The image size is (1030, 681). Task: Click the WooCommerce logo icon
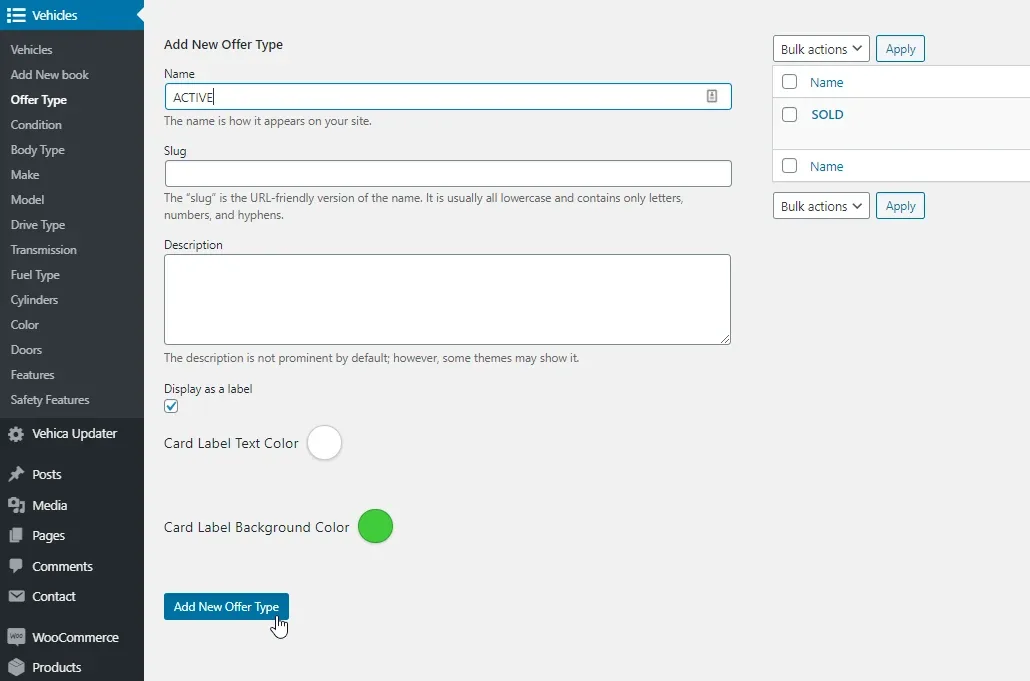click(x=16, y=637)
